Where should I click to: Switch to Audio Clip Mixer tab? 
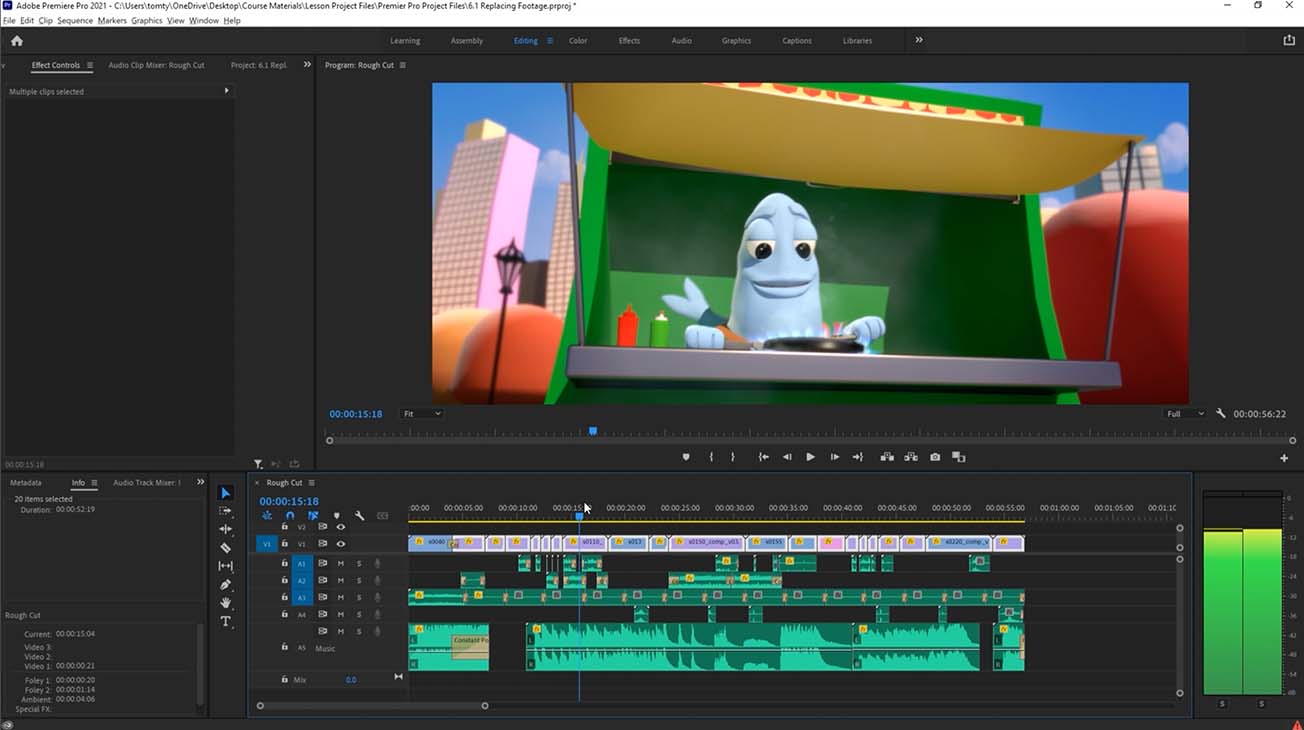click(x=156, y=65)
